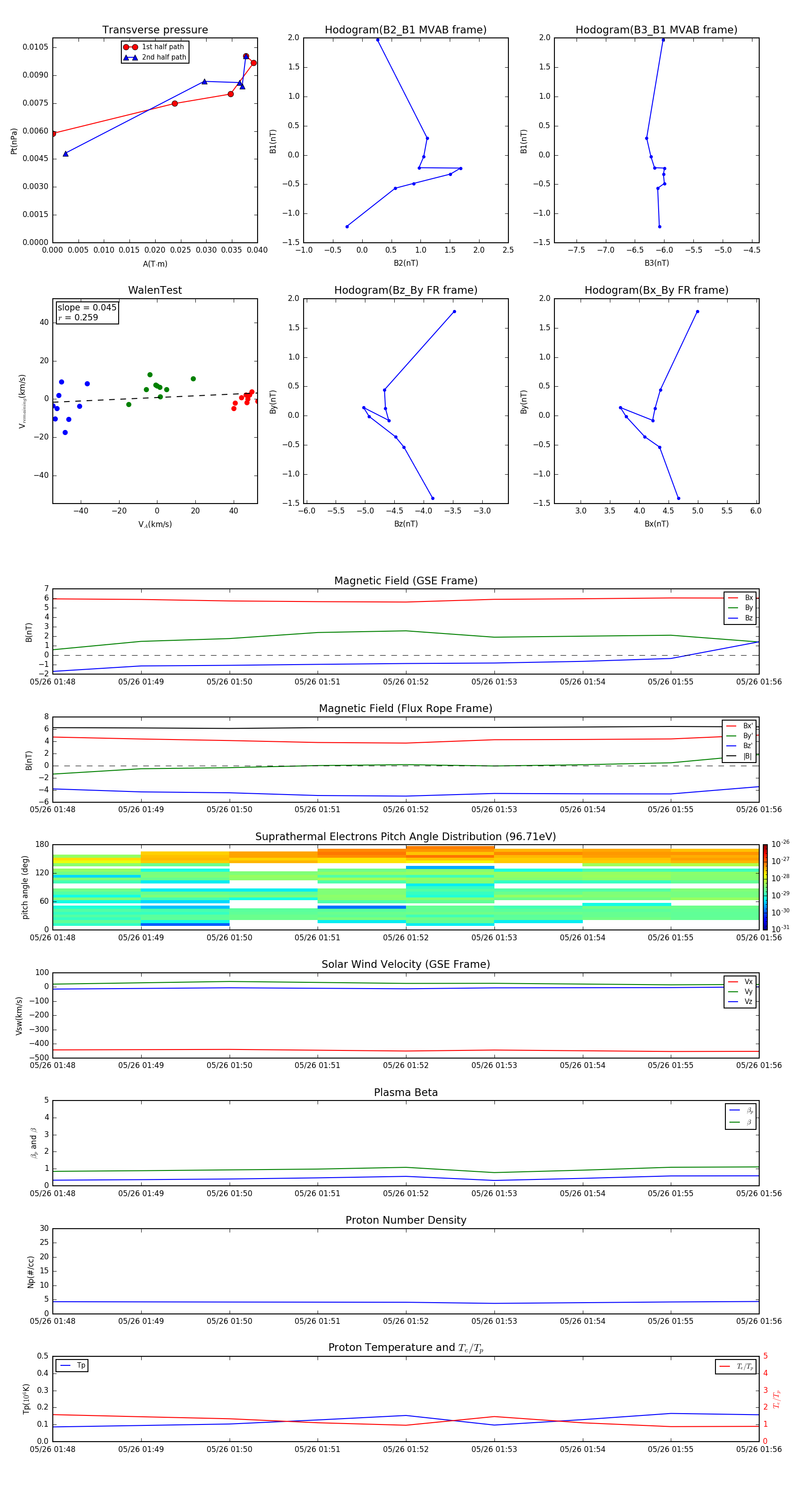This screenshot has height=1489, width=812.
Task: Click the "pitch angle (deg)" axis label
Action: (x=25, y=887)
